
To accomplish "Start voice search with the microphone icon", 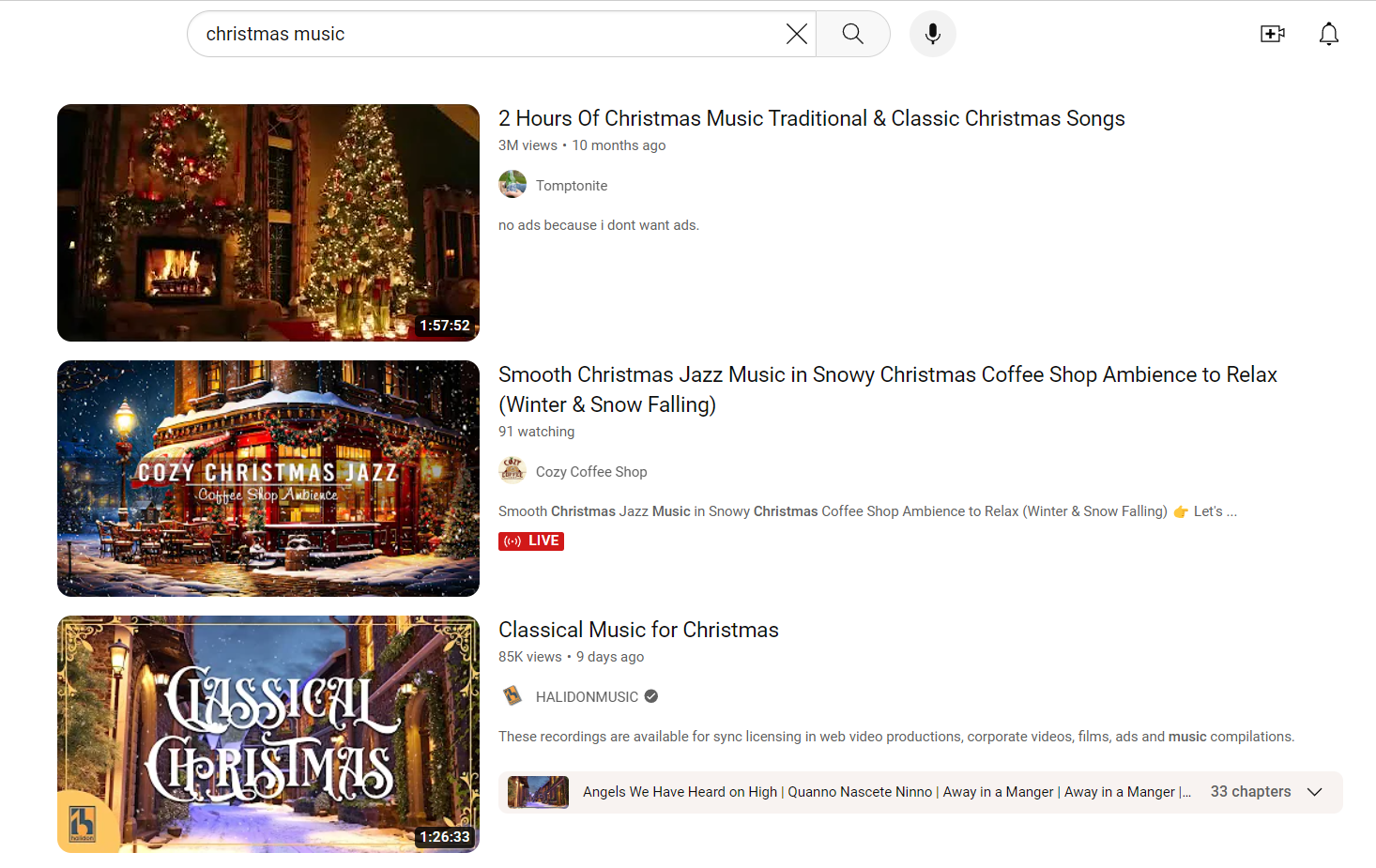I will pos(932,34).
